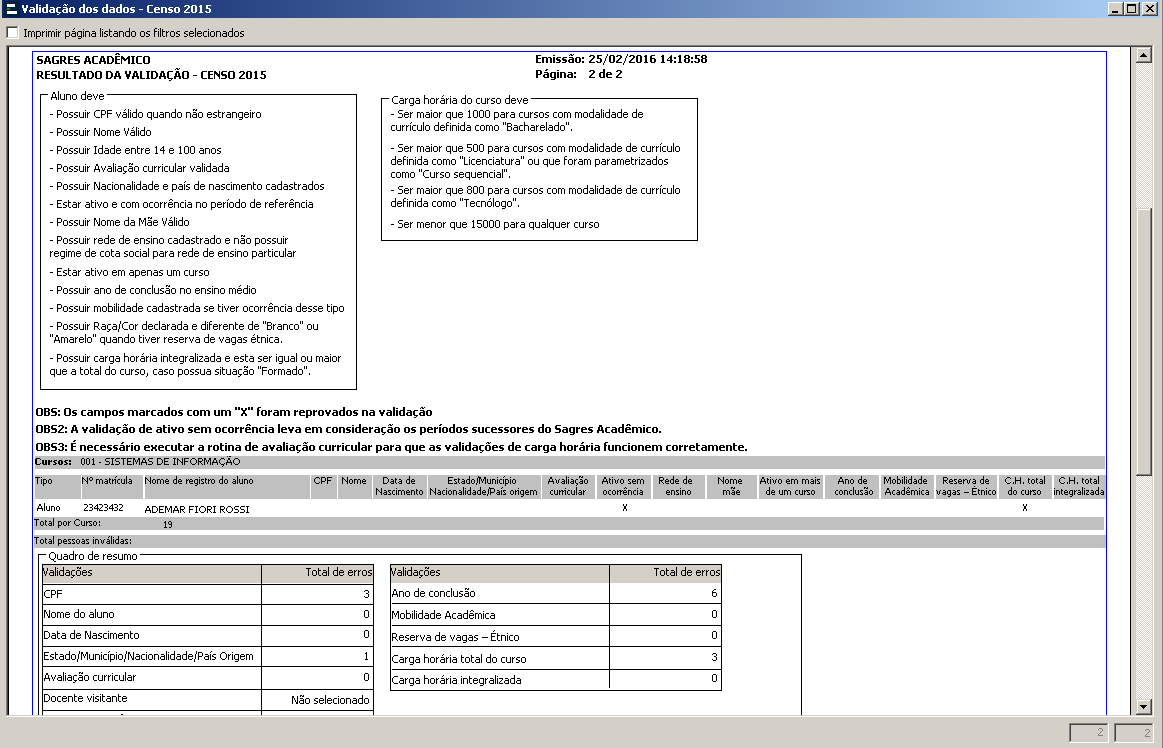The image size is (1163, 748).
Task: Click the application icon in the title bar
Action: click(x=10, y=8)
